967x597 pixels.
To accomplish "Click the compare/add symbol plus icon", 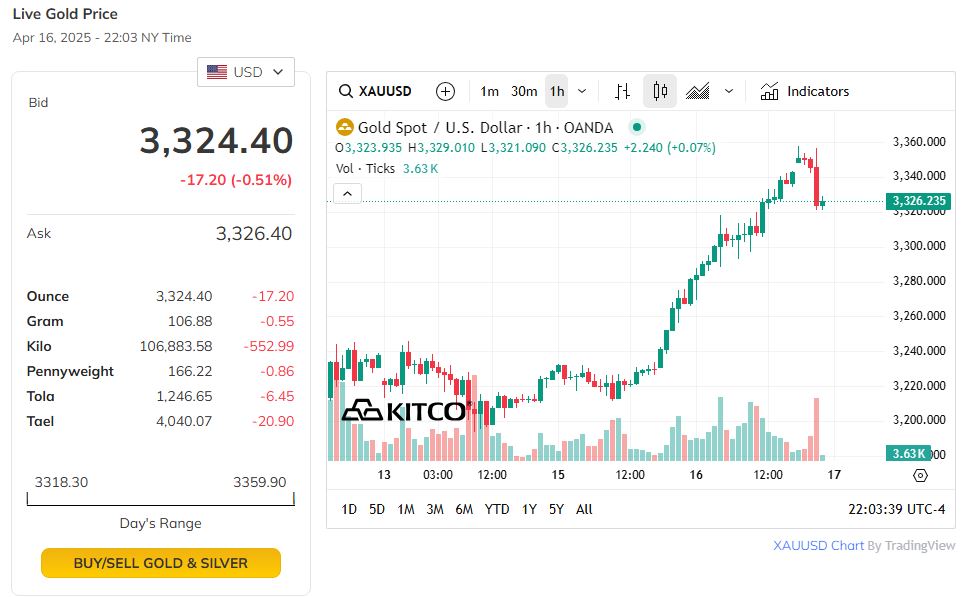I will (446, 91).
